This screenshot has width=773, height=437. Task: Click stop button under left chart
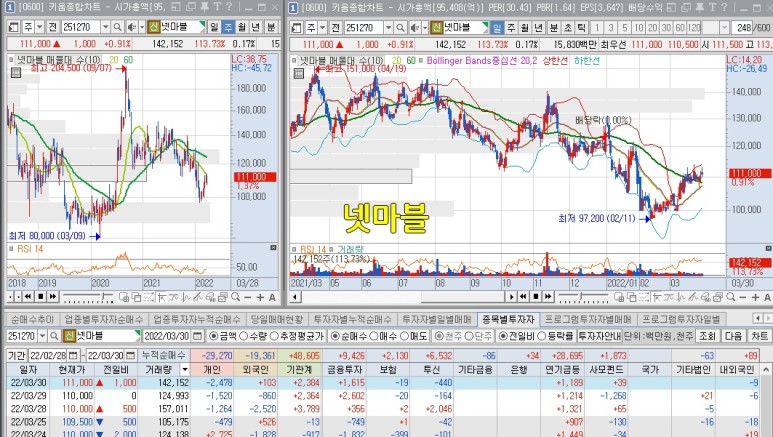pyautogui.click(x=40, y=297)
